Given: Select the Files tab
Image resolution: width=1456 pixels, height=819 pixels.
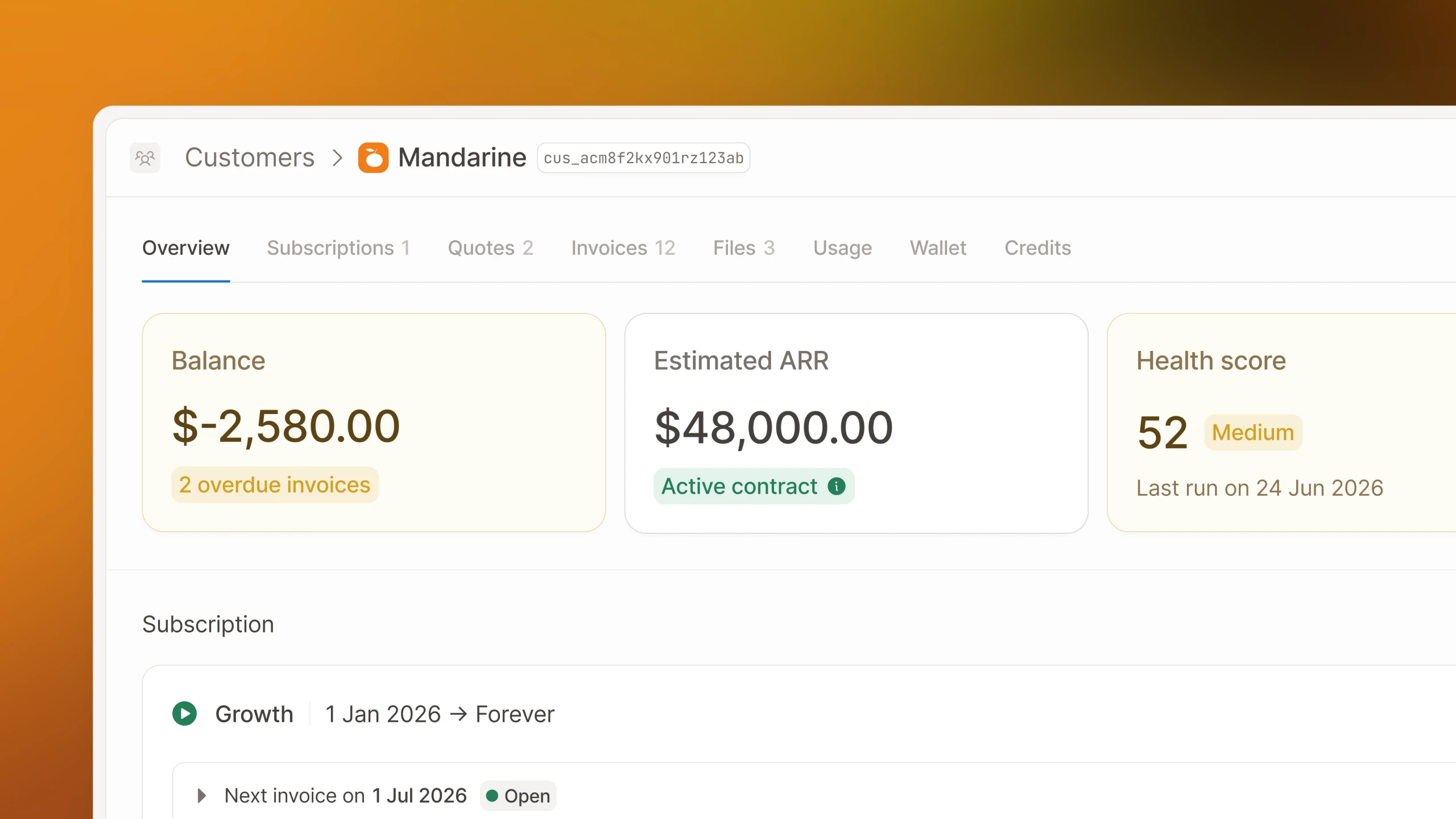Looking at the screenshot, I should (744, 248).
